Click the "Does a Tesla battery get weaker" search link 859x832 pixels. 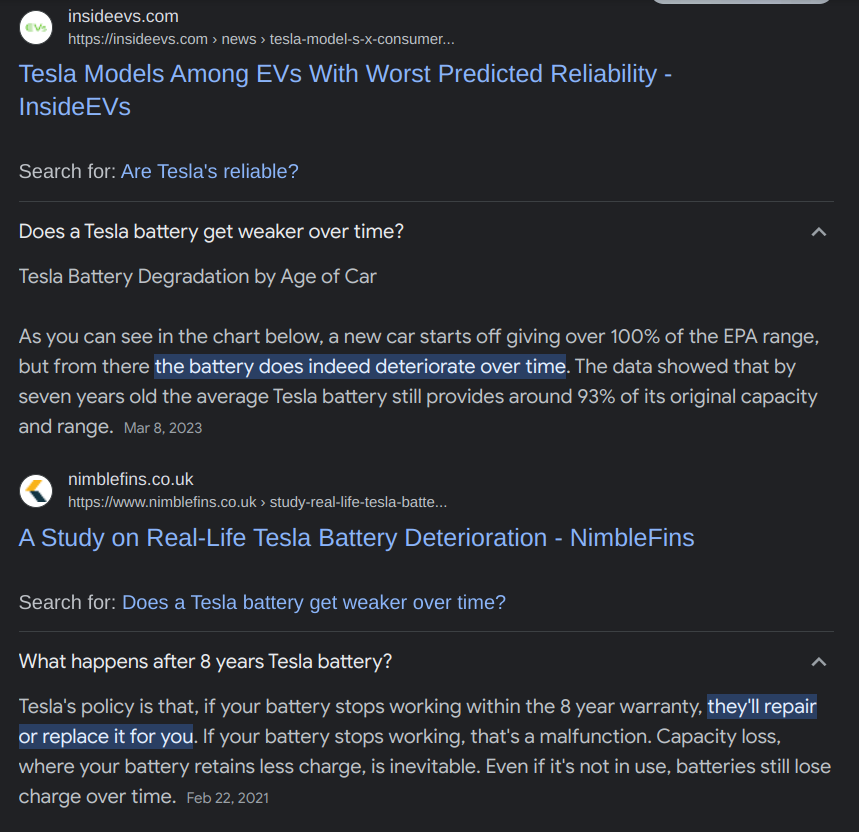pos(313,602)
